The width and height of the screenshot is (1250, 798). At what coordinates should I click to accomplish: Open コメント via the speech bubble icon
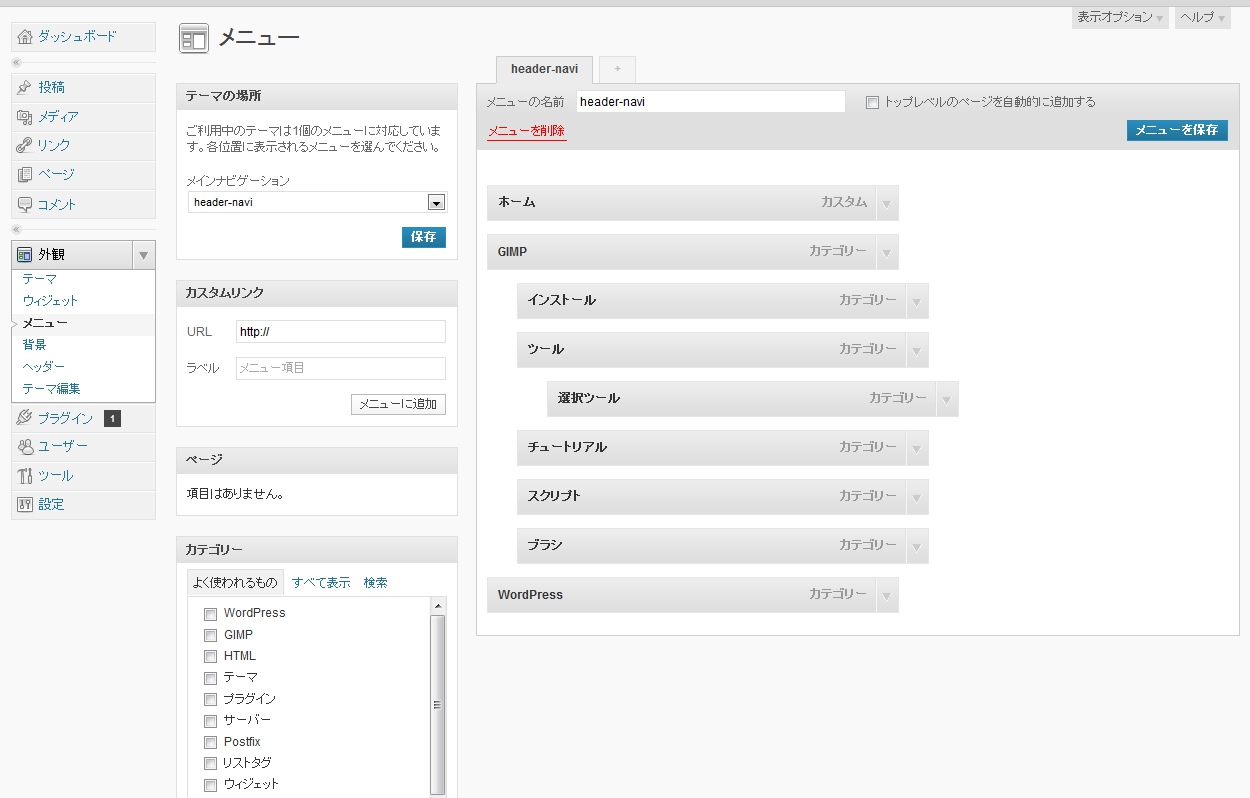[26, 203]
